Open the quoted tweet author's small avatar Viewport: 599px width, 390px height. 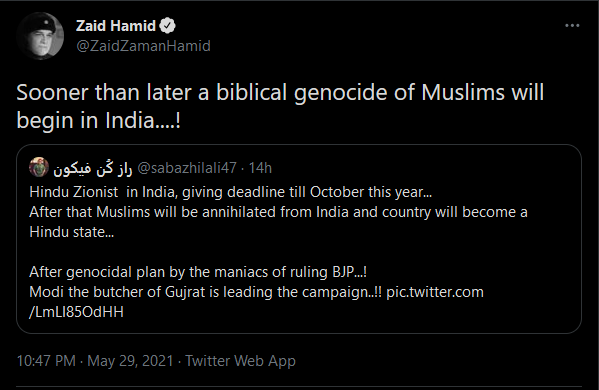tap(39, 167)
